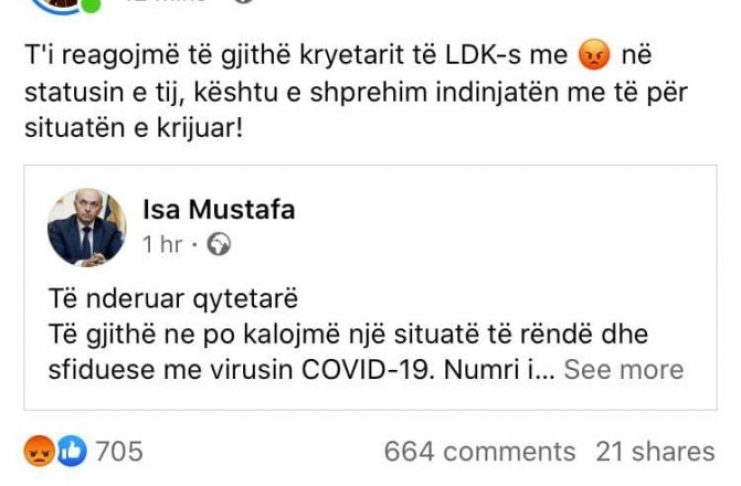Click the 'Të nderuar qytetarë' greeting line
The height and width of the screenshot is (486, 741).
coord(172,298)
